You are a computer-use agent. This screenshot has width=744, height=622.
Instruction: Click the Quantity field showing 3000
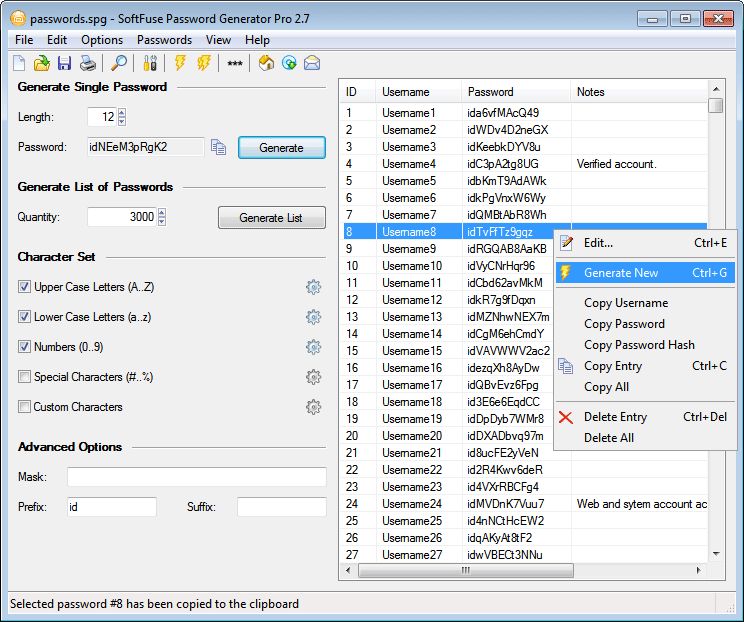point(122,217)
